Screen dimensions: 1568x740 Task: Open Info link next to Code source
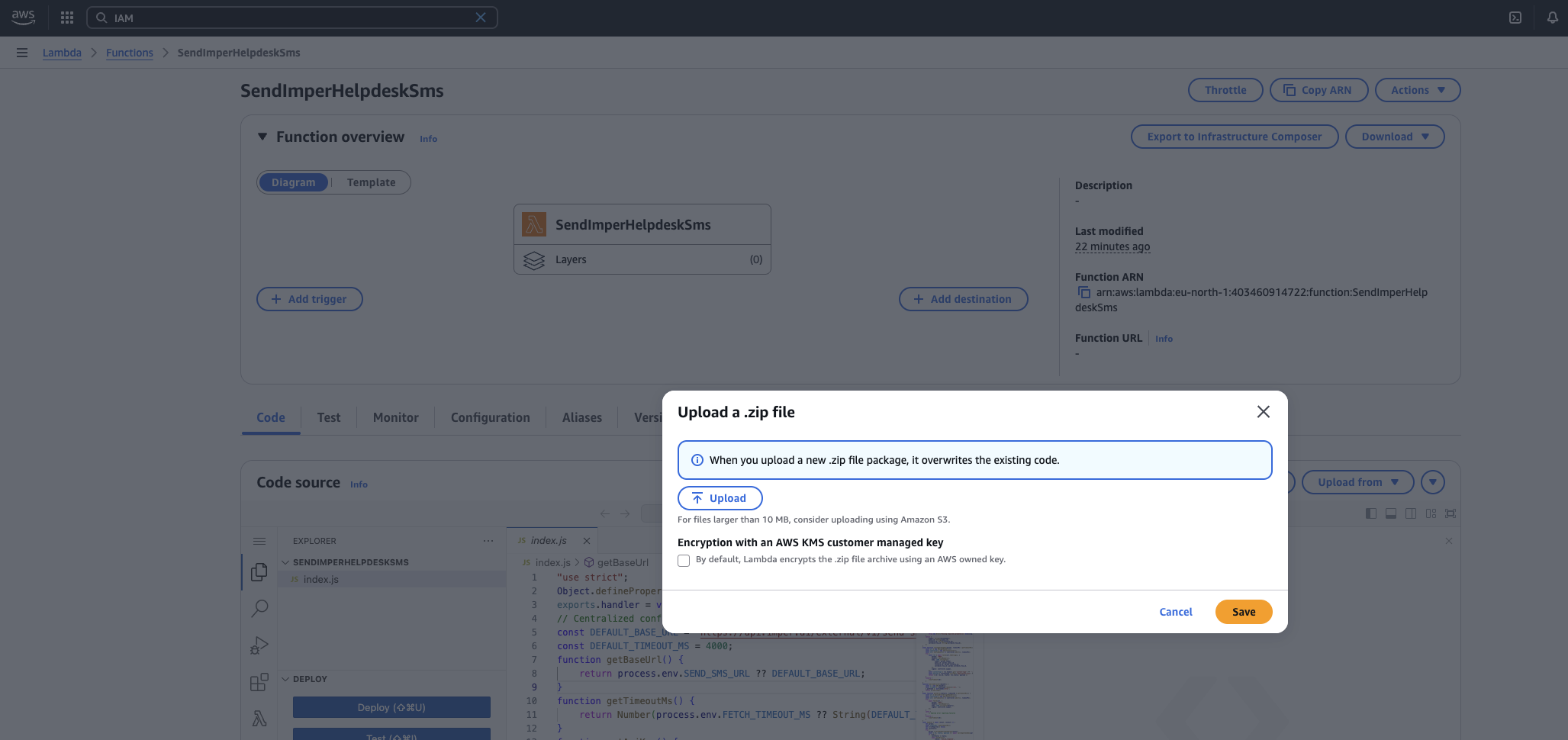[359, 484]
